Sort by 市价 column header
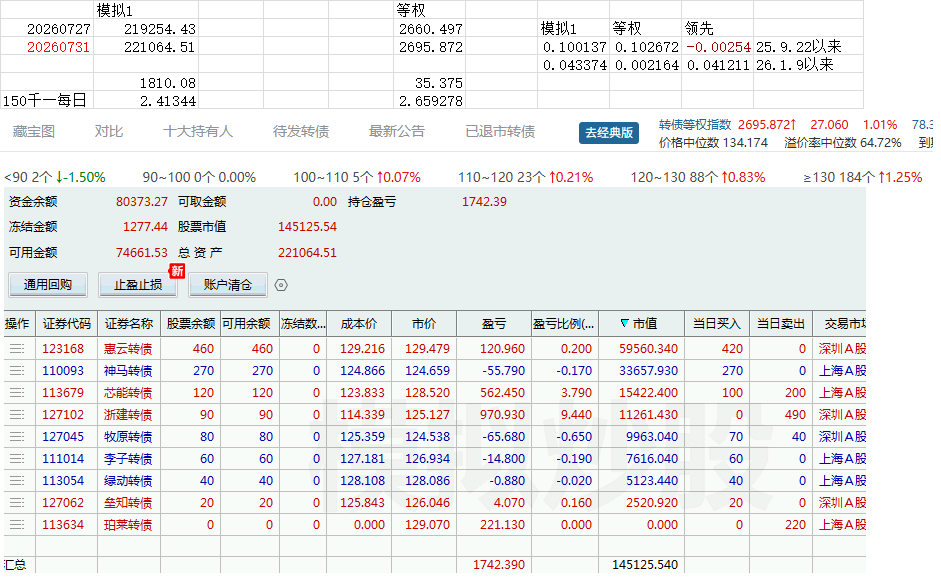Viewport: 941px width, 582px height. 424,324
